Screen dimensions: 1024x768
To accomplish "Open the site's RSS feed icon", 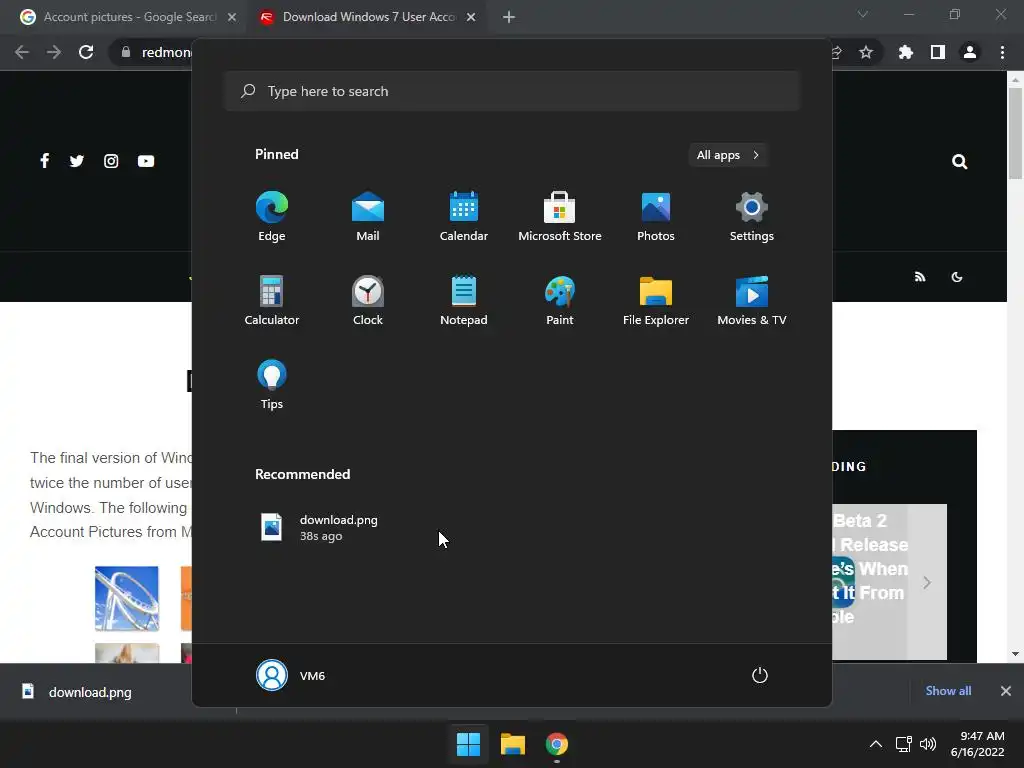I will [920, 277].
